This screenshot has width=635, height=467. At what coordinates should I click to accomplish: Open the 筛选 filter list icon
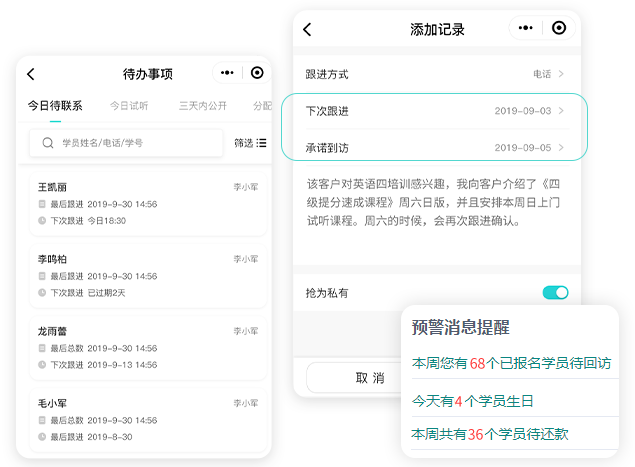coord(262,143)
